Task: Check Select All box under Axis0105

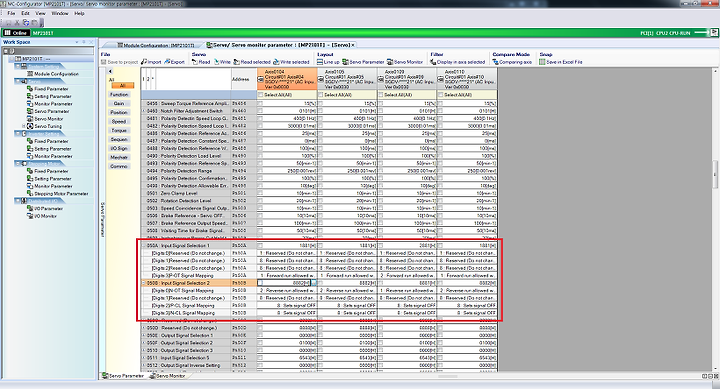Action: coord(321,95)
